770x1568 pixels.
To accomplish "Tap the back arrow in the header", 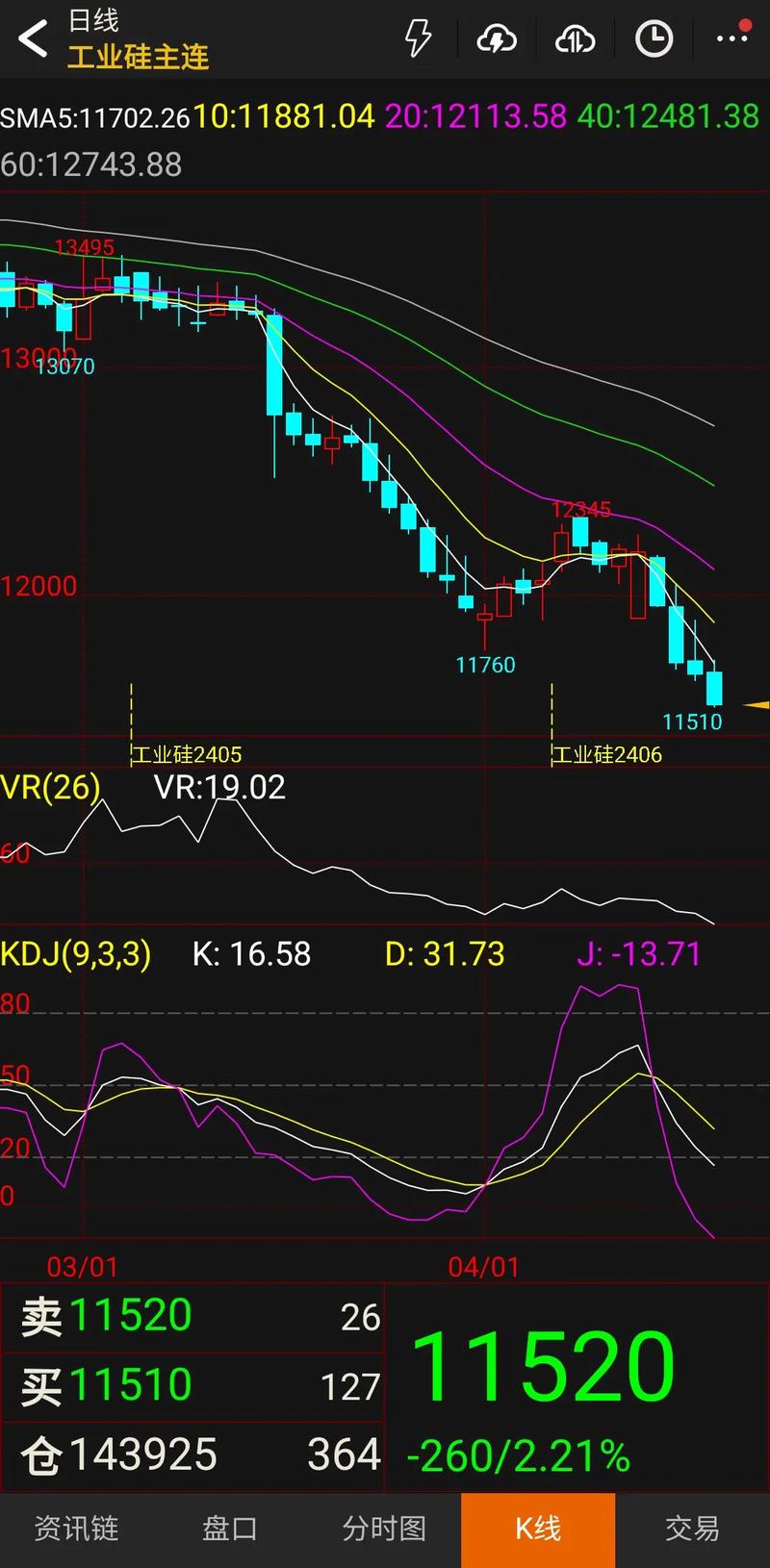I will point(33,39).
